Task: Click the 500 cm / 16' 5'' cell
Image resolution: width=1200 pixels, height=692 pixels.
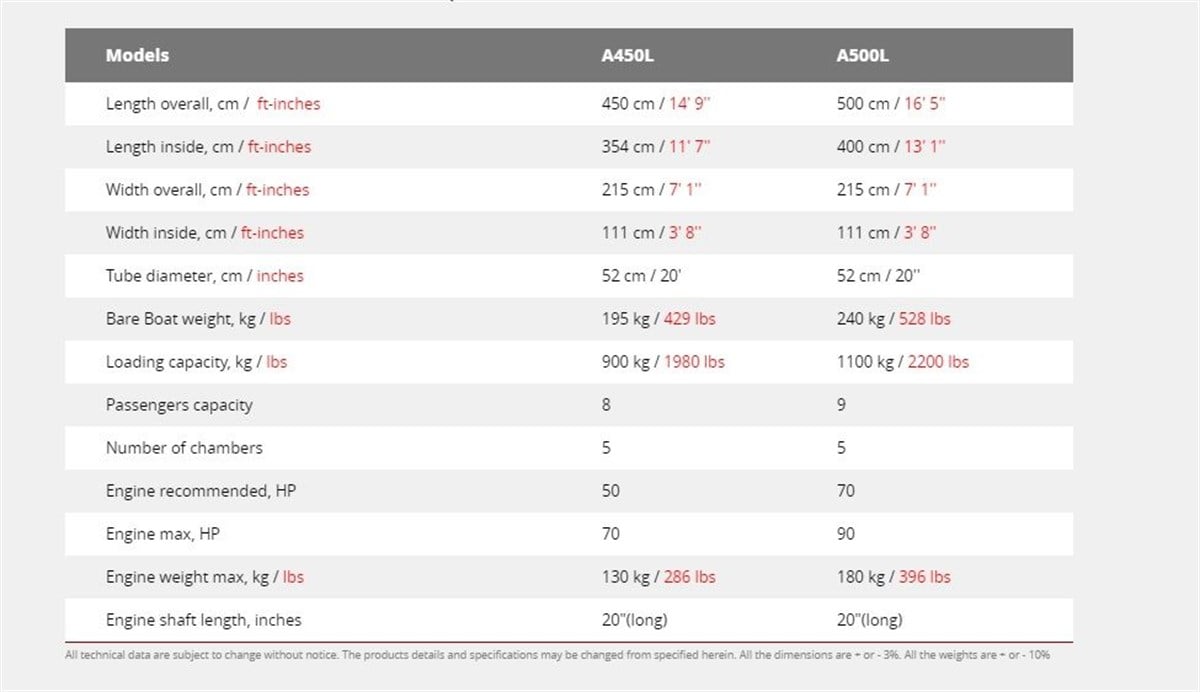Action: coord(891,104)
